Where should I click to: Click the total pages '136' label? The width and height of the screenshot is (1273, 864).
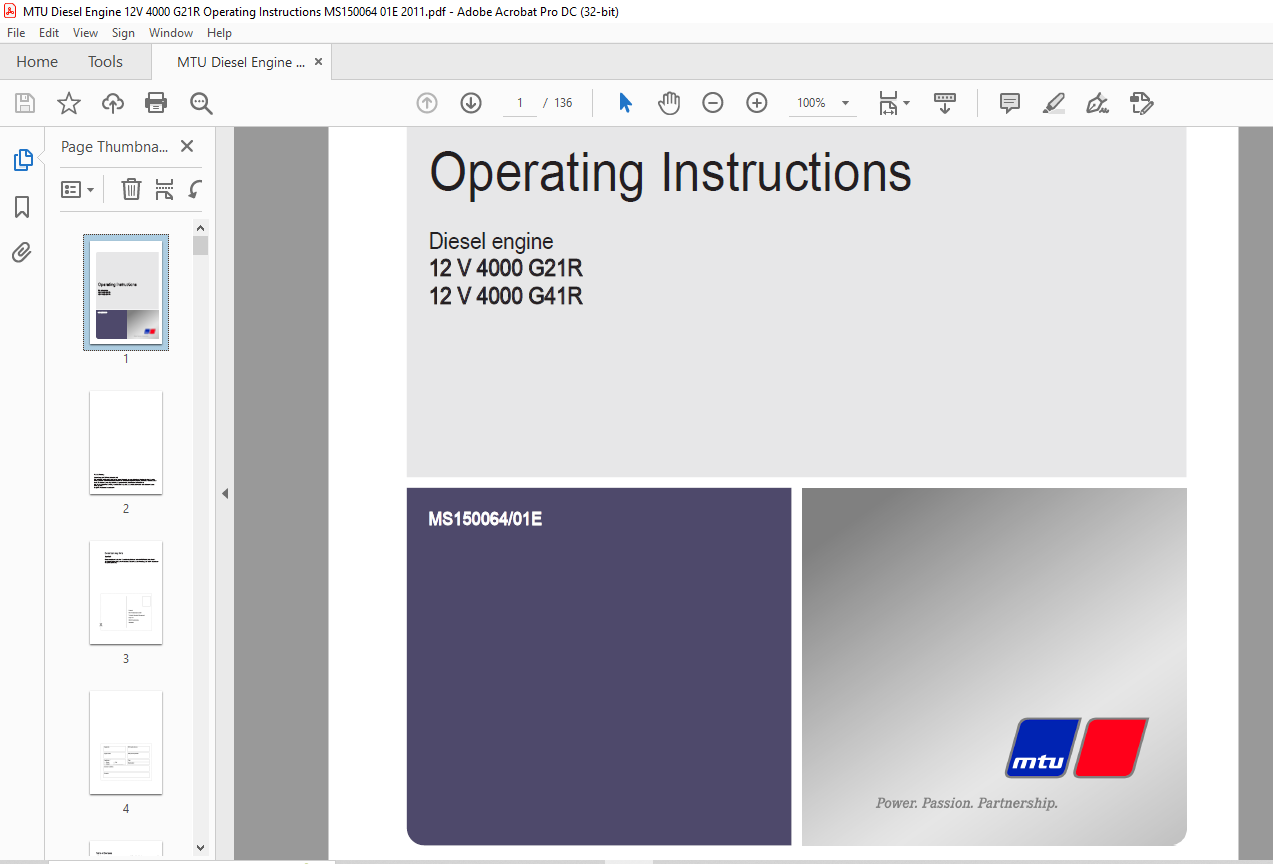point(563,103)
